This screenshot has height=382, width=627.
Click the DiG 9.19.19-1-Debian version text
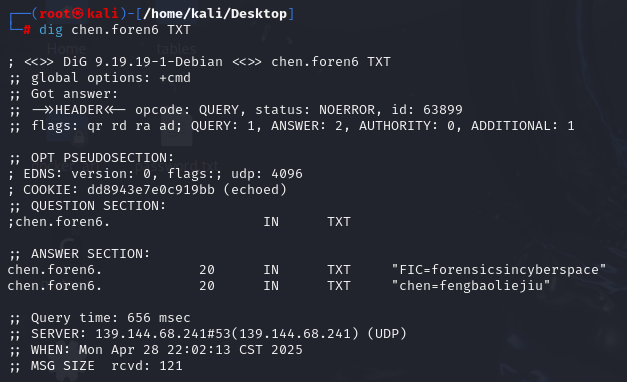(x=143, y=62)
